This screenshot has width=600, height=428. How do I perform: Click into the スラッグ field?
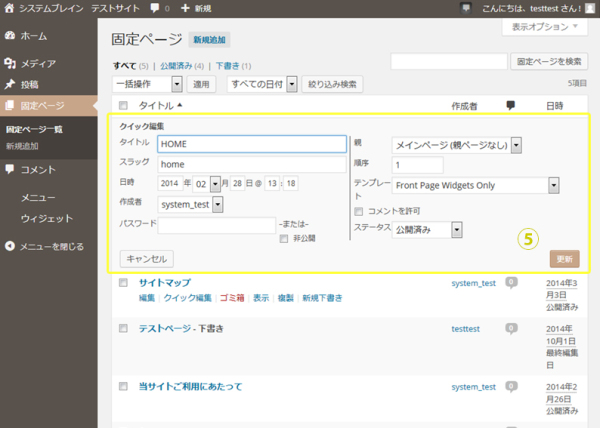[250, 164]
